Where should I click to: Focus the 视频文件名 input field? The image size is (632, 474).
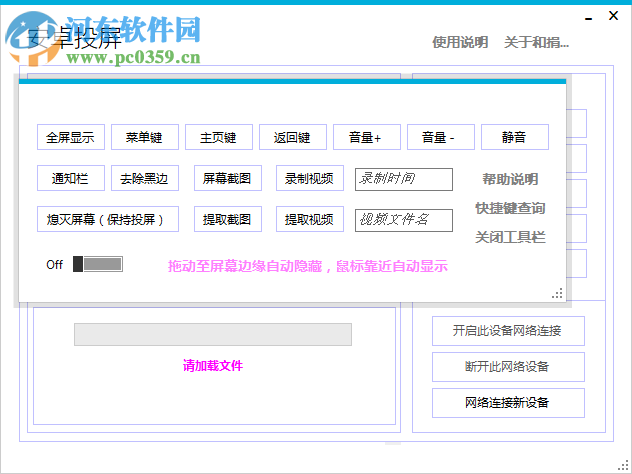403,220
